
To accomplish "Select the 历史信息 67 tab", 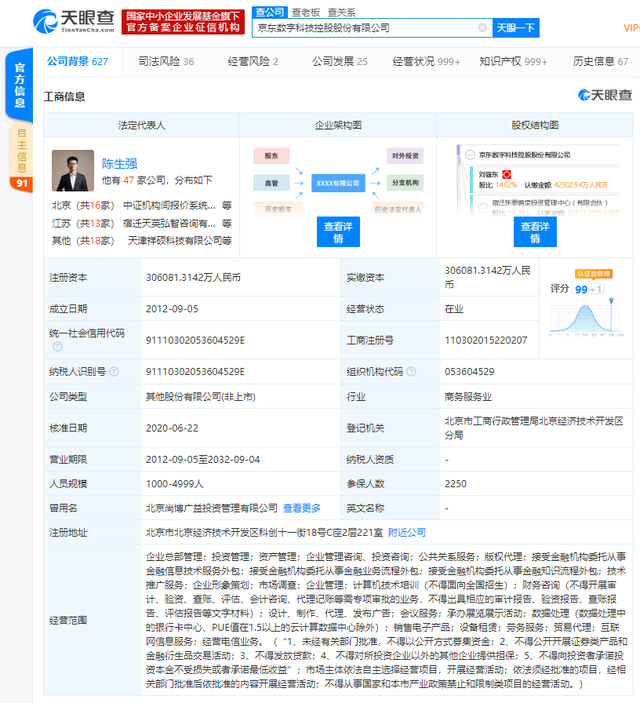I will [x=600, y=61].
